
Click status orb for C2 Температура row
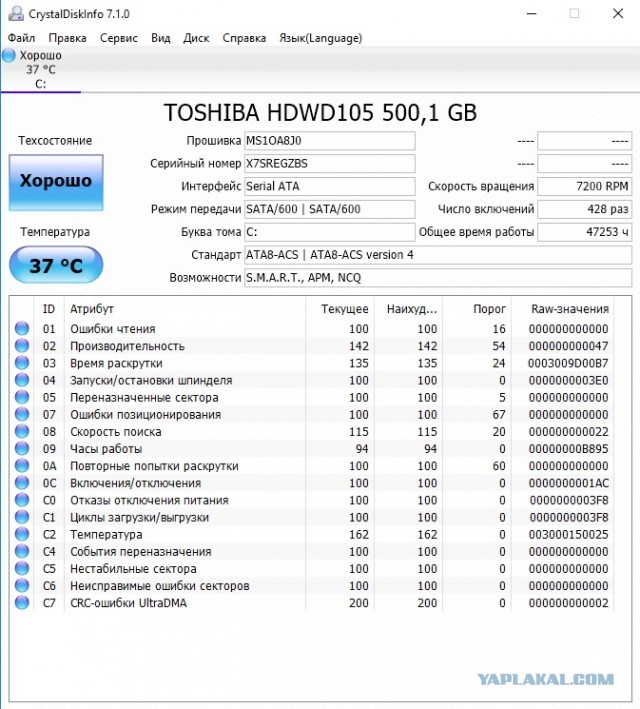coord(22,534)
